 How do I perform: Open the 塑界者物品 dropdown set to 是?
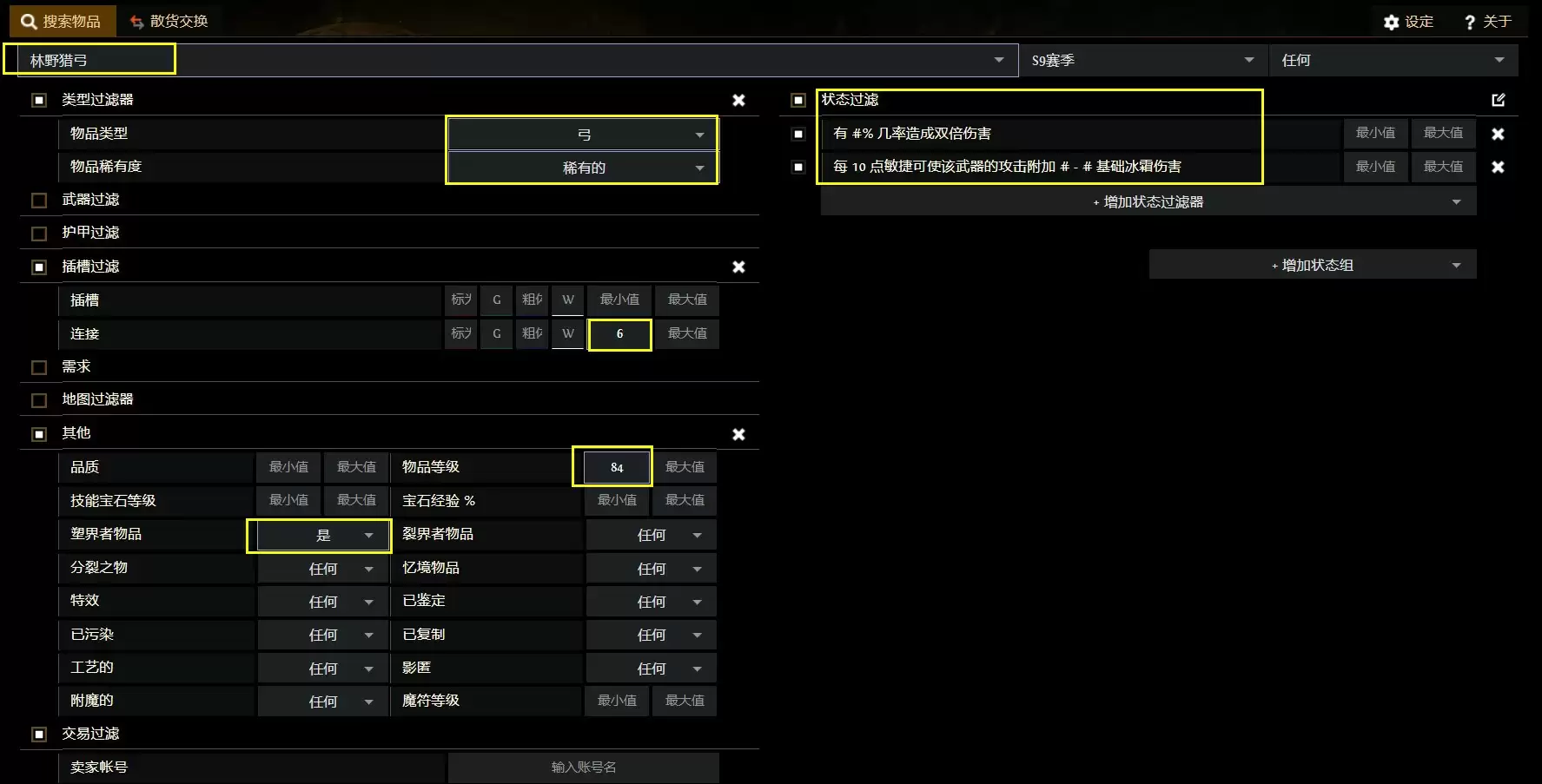322,536
